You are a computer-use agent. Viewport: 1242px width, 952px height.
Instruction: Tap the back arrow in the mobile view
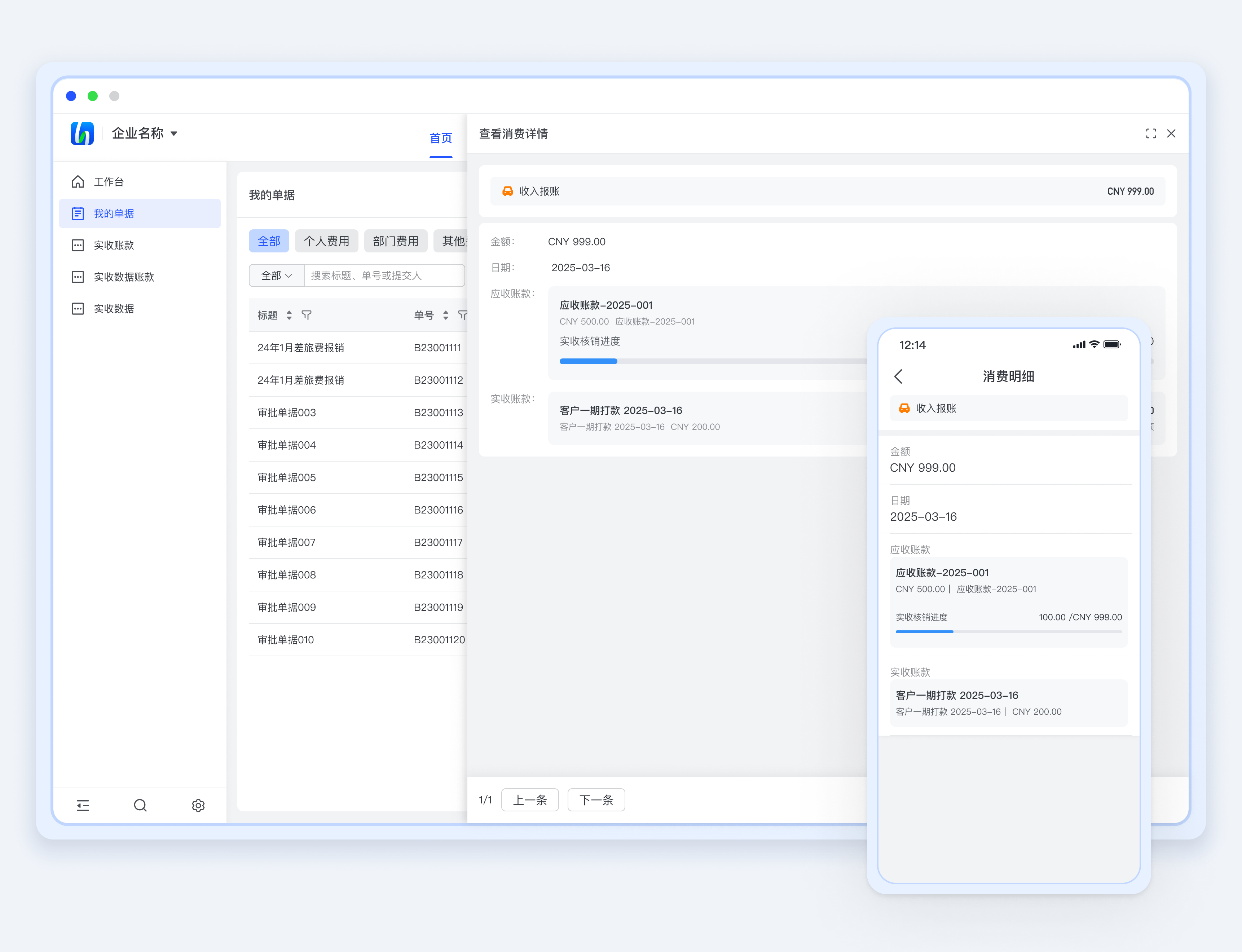(899, 376)
